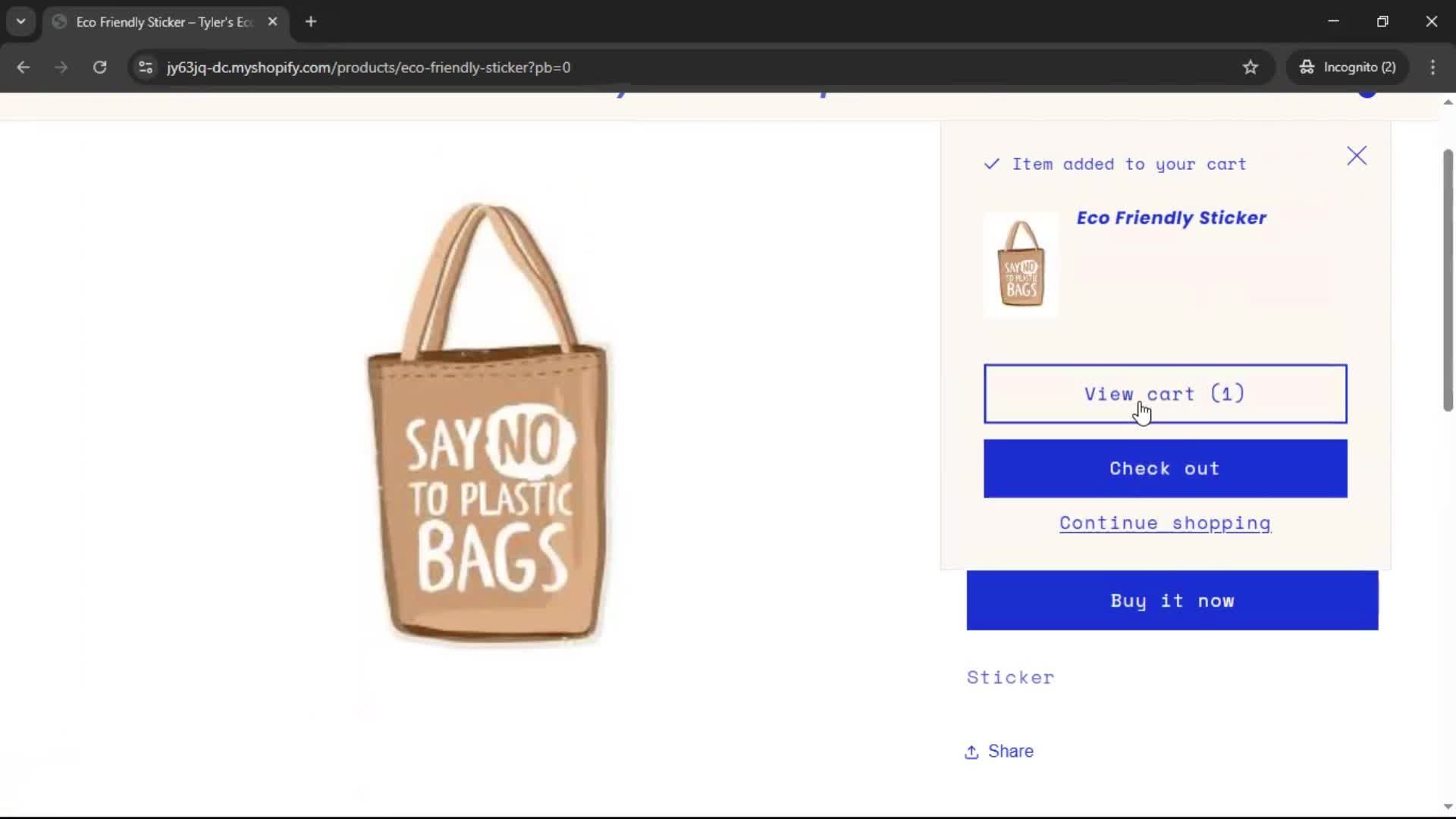Close the Eco Friendly Sticker tab
The height and width of the screenshot is (819, 1456).
(x=272, y=22)
